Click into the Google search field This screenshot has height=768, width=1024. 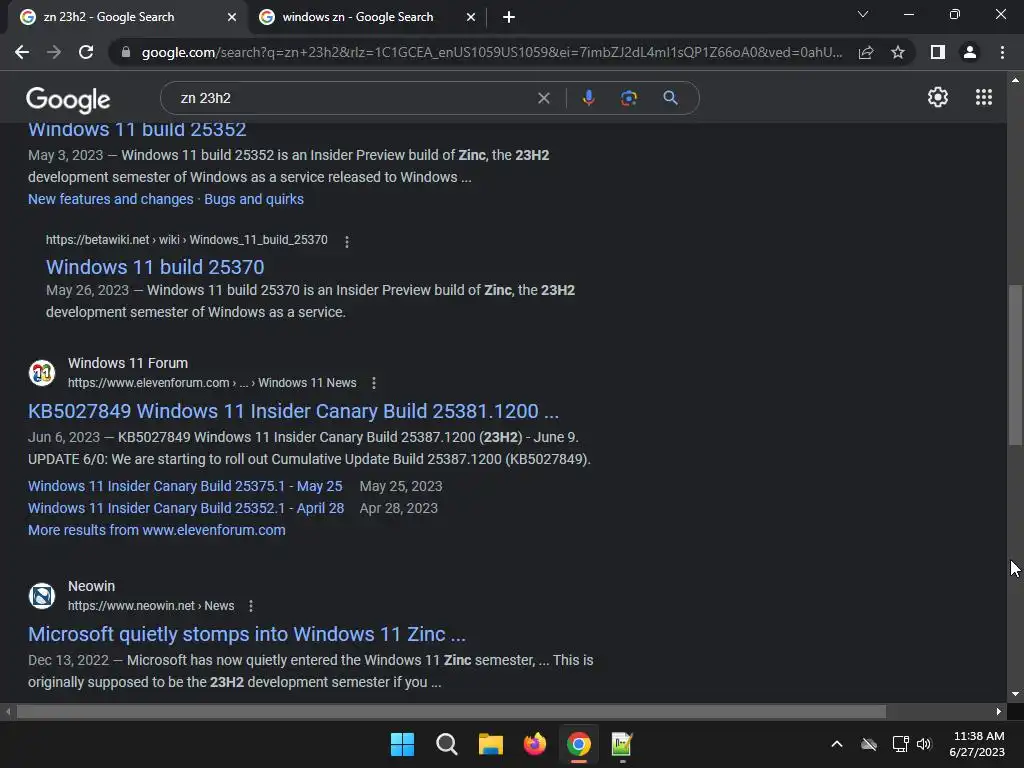(x=353, y=98)
